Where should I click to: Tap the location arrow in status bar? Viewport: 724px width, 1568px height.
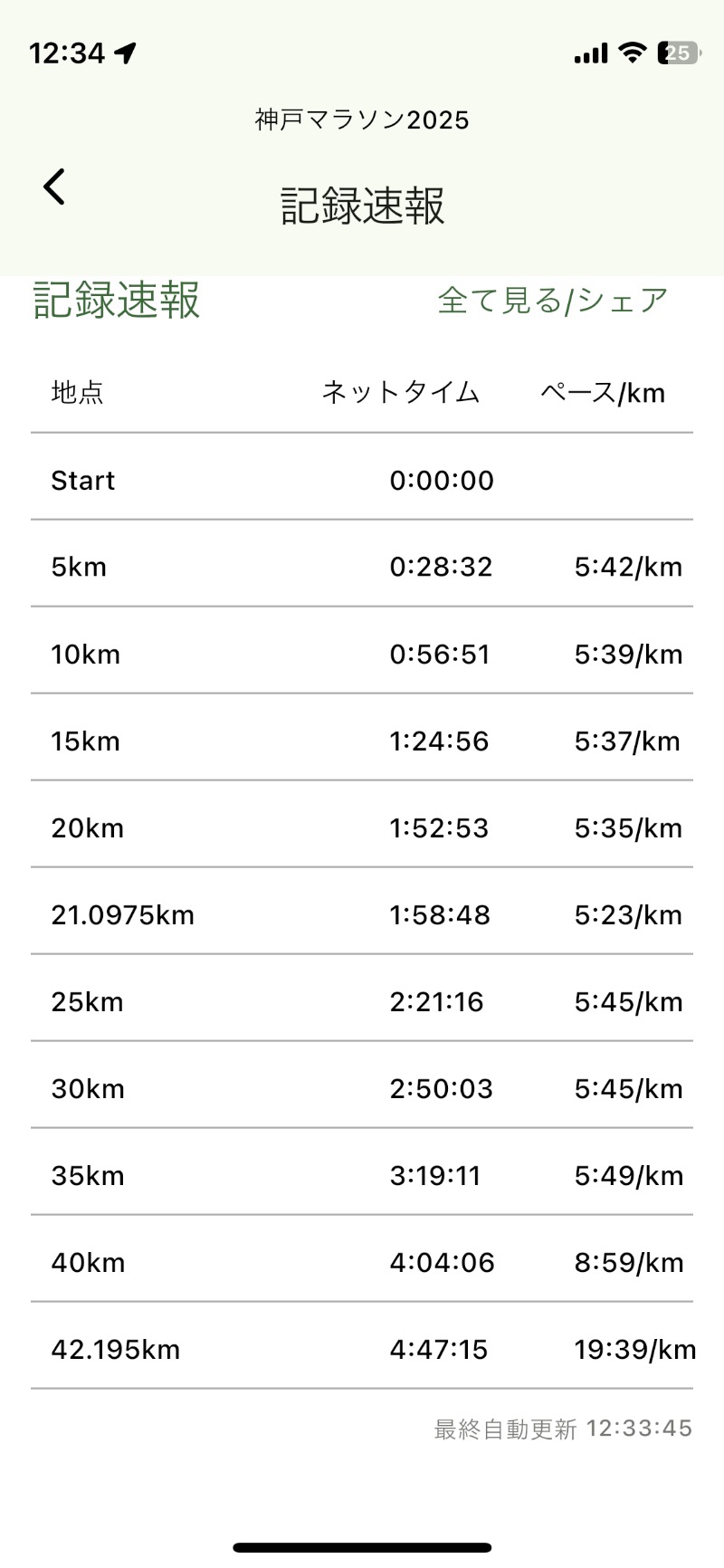point(126,53)
